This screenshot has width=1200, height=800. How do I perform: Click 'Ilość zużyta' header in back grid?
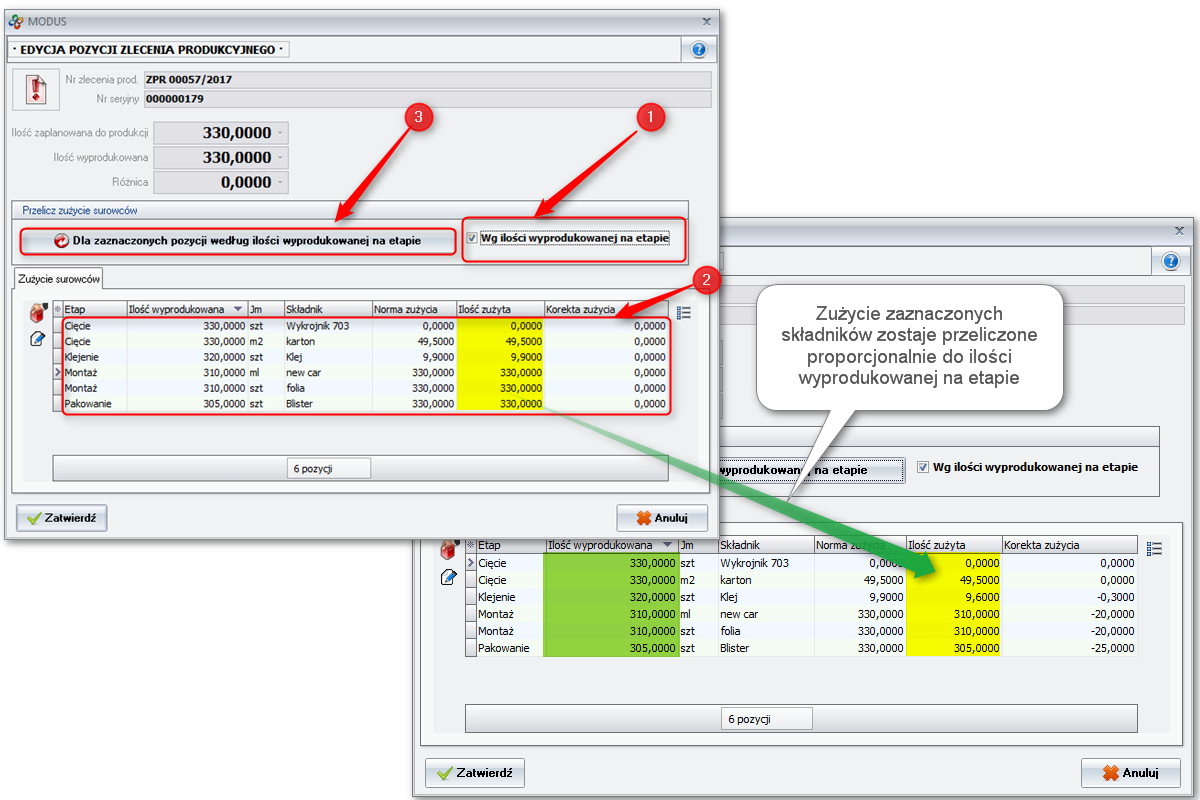[953, 545]
